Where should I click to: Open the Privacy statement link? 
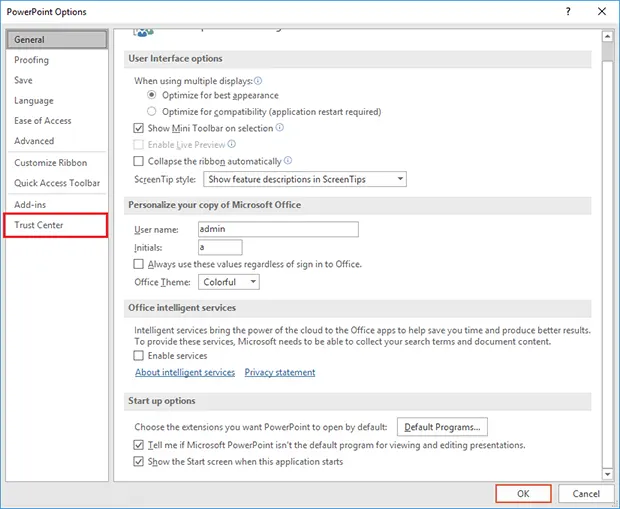[280, 372]
